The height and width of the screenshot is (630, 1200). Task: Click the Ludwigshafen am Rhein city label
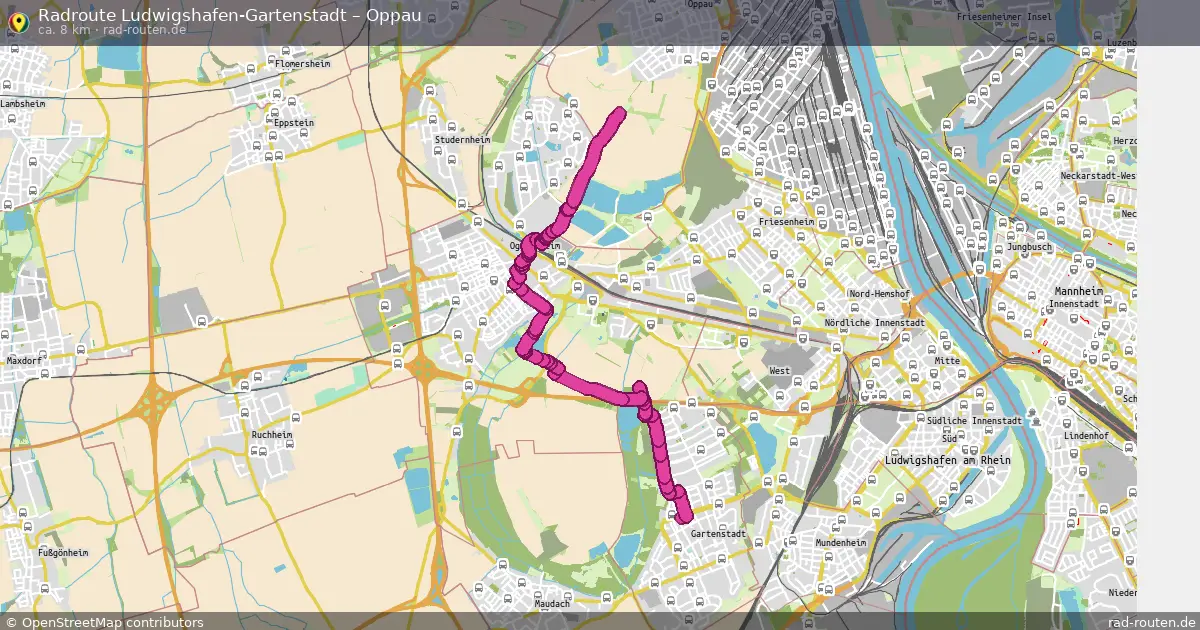point(948,460)
